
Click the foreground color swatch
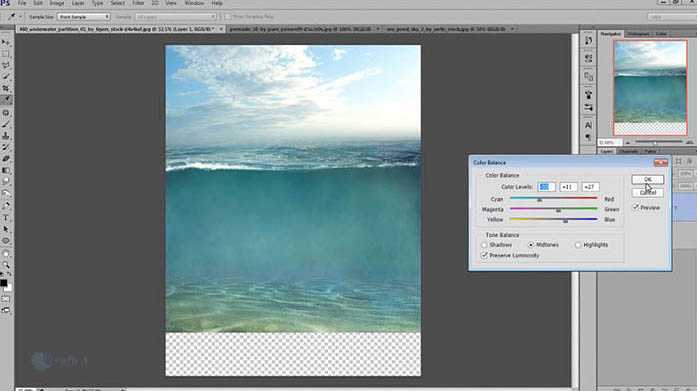tap(4, 283)
